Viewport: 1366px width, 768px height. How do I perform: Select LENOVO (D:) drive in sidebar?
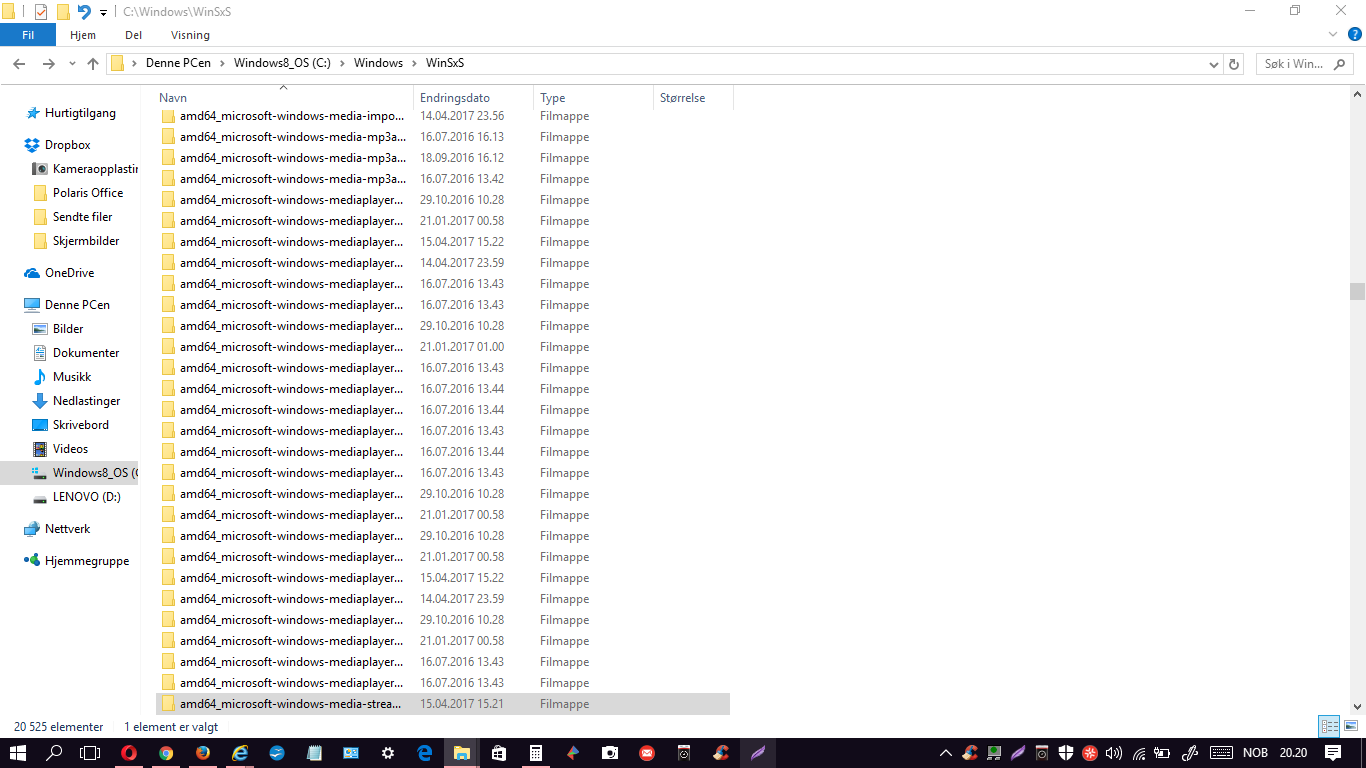coord(77,497)
